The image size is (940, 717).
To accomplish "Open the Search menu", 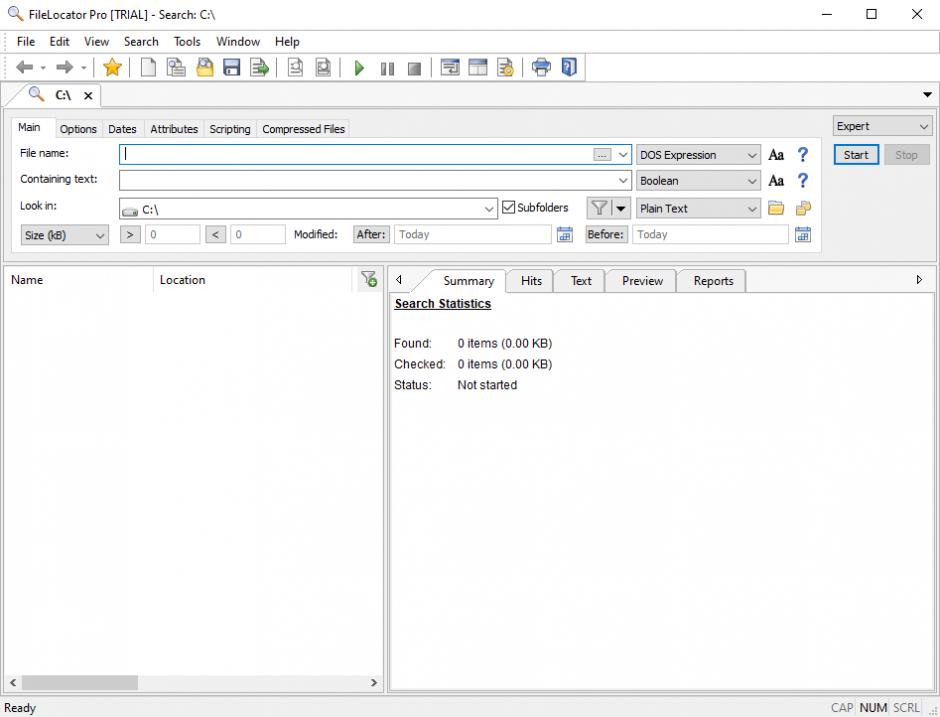I will pyautogui.click(x=141, y=41).
